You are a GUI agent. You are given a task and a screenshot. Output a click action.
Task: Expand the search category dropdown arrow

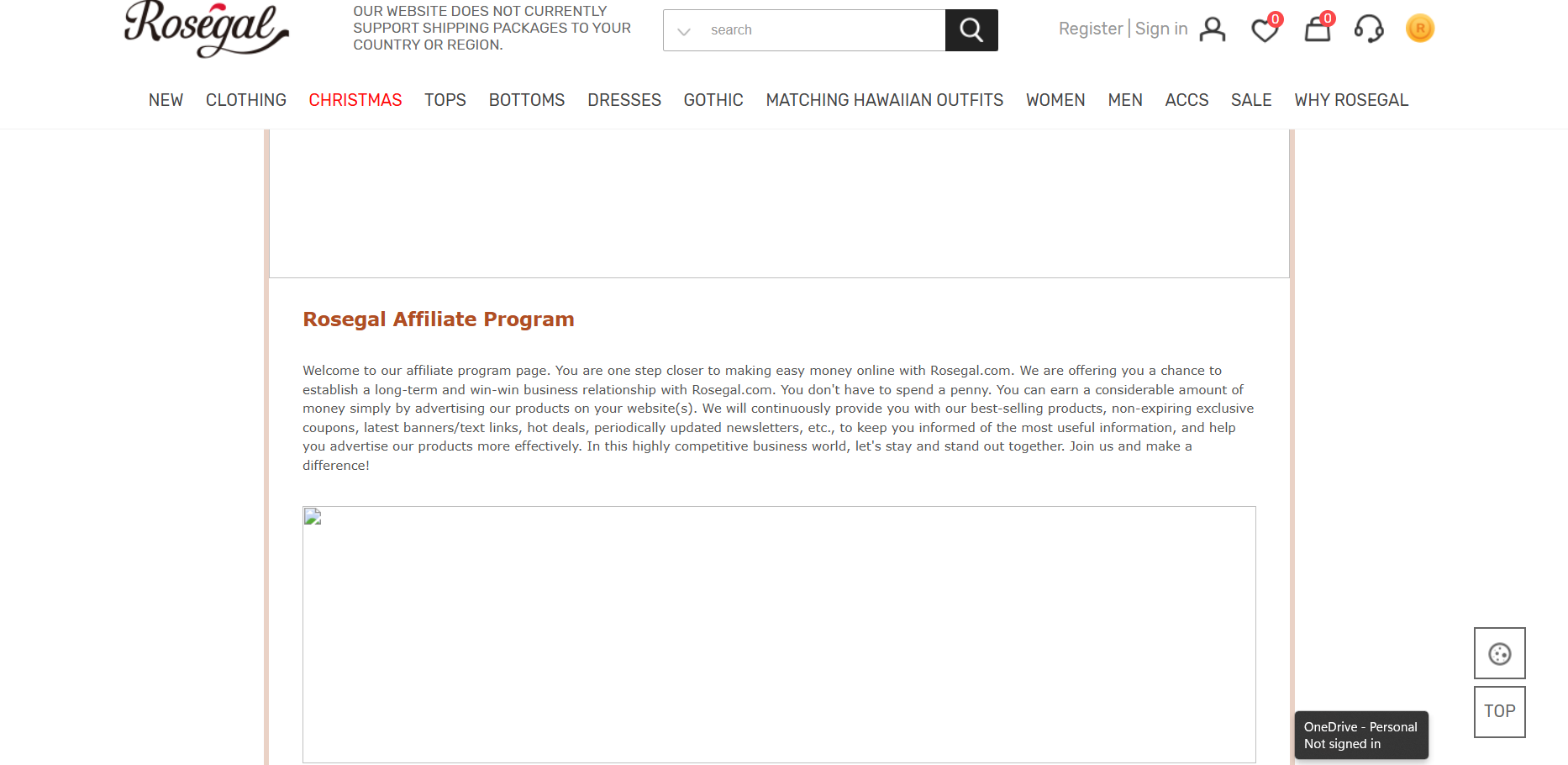coord(684,31)
